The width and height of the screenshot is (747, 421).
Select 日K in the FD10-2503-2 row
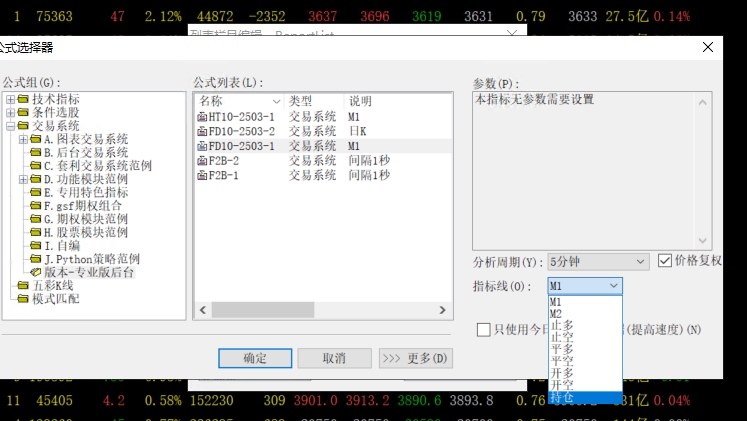pyautogui.click(x=358, y=131)
